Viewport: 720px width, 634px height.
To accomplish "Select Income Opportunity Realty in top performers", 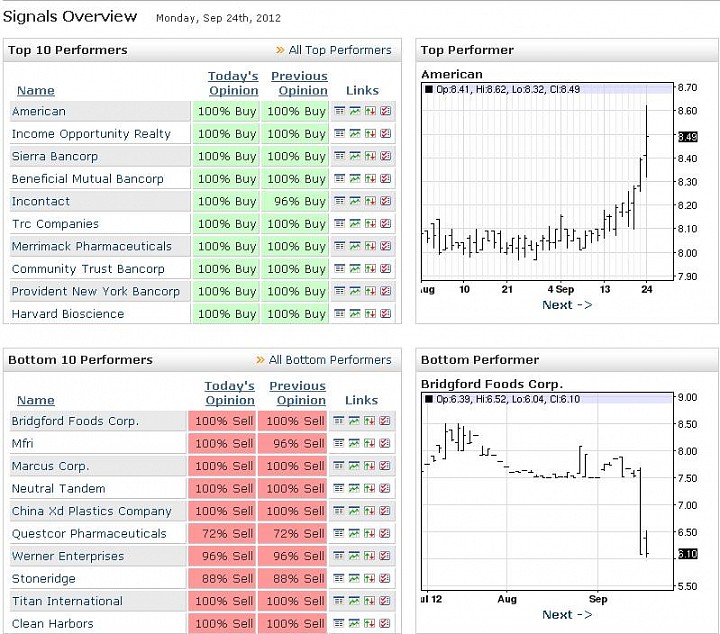I will tap(91, 134).
